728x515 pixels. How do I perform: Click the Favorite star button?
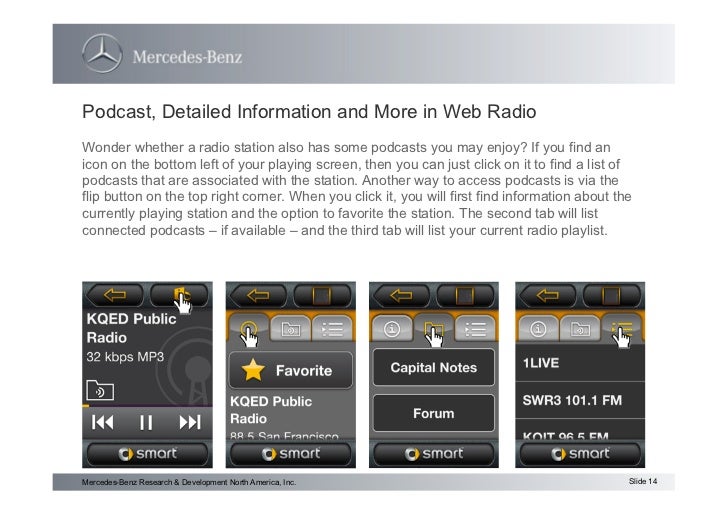[x=291, y=371]
